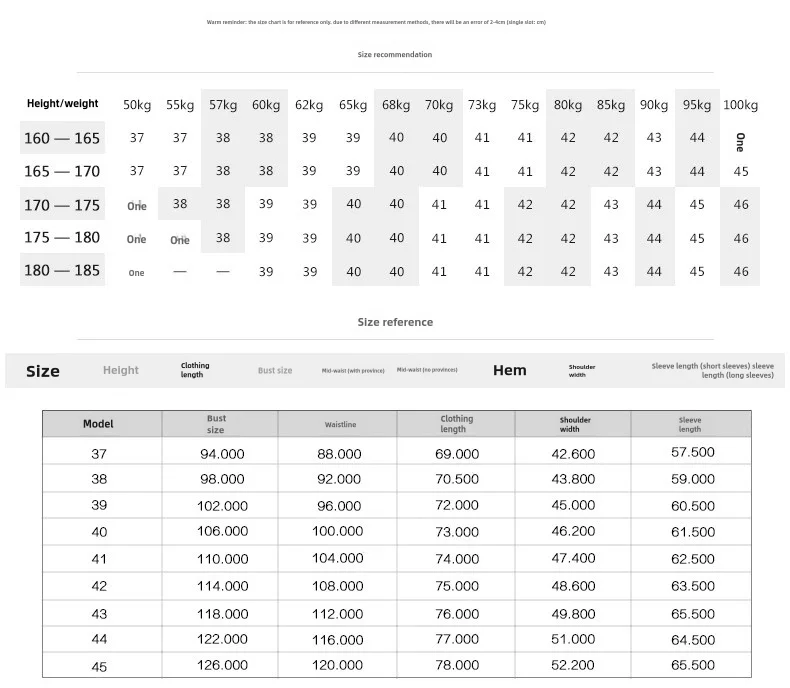Select the 65kg column header
790x688 pixels.
353,105
